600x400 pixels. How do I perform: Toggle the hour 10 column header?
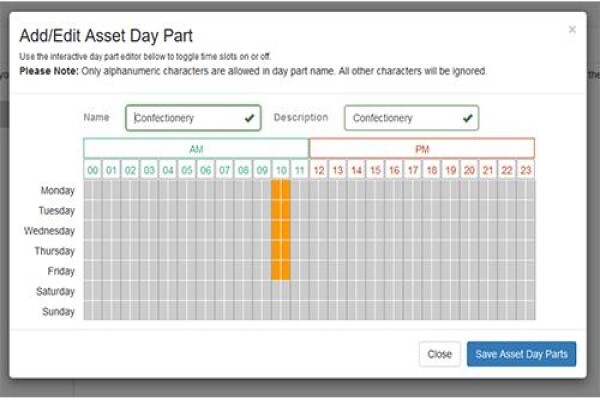tap(281, 170)
